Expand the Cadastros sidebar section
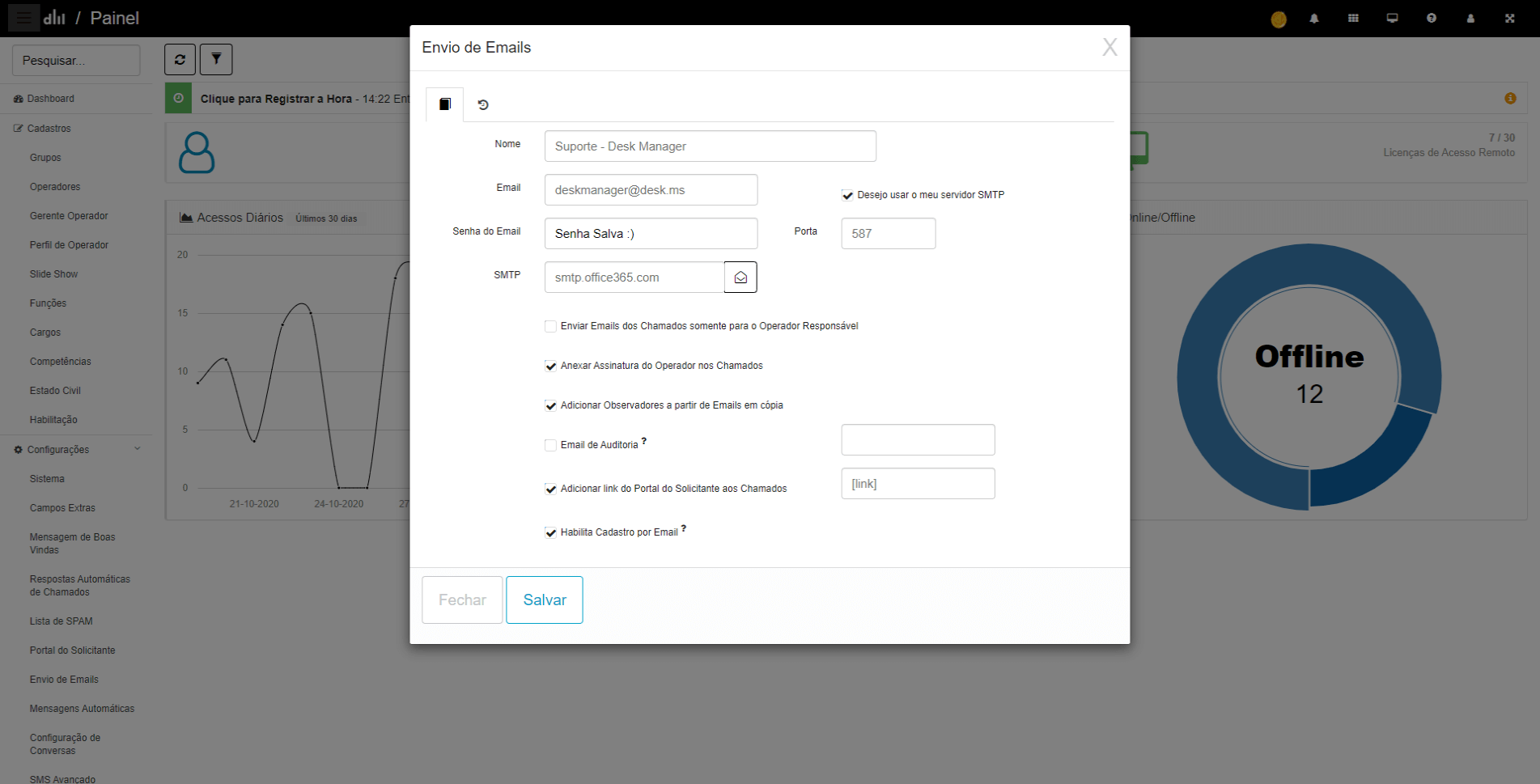Viewport: 1540px width, 784px height. 49,129
